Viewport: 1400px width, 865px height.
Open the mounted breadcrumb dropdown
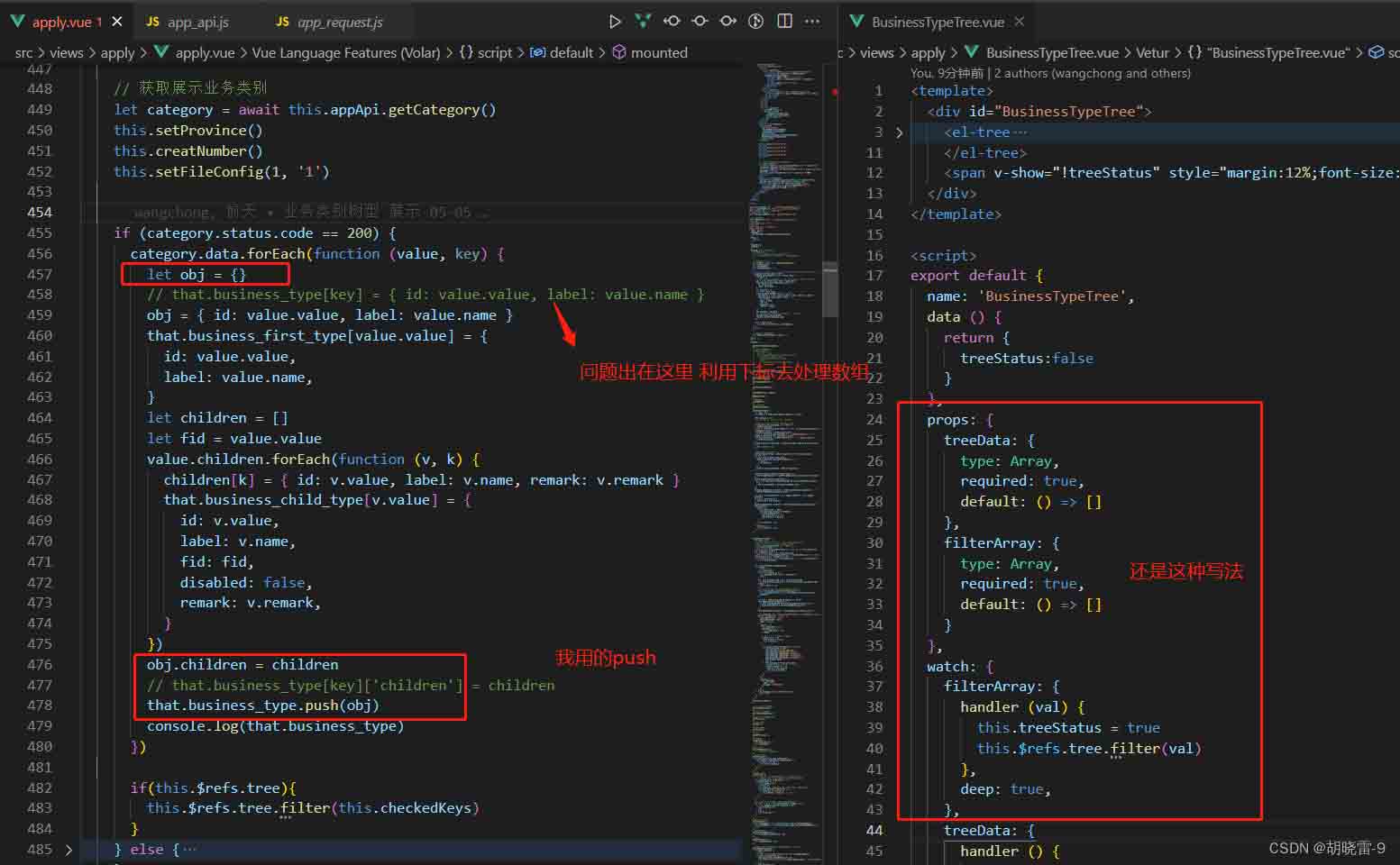point(658,53)
